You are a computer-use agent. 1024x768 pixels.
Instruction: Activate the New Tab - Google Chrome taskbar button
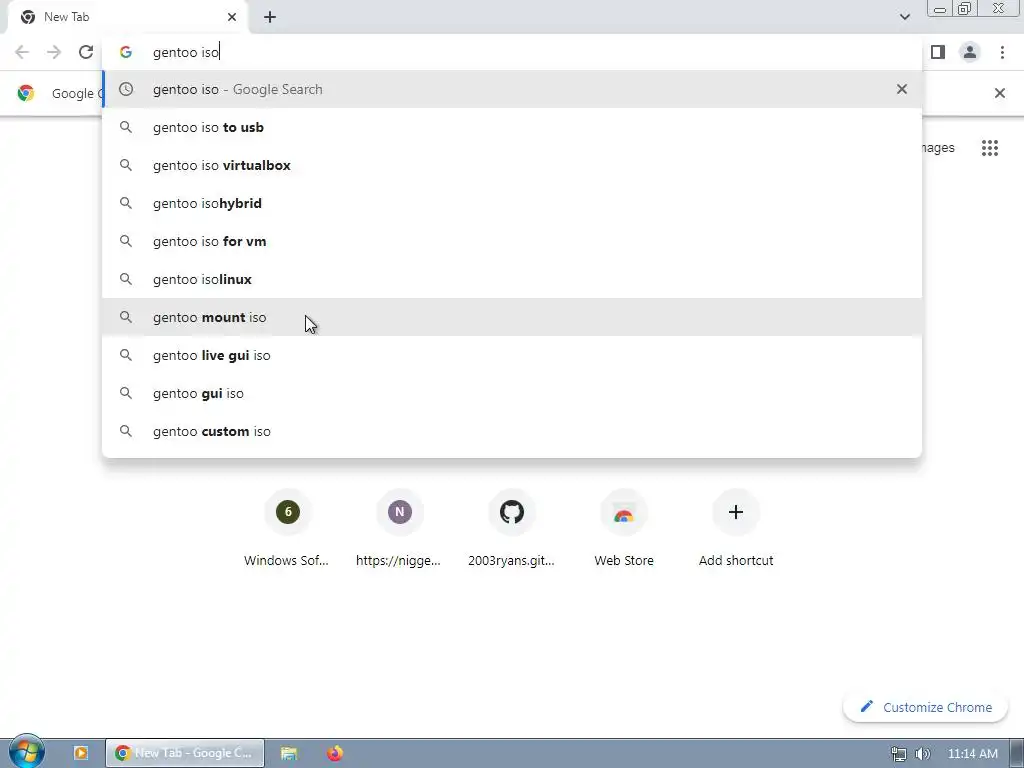pyautogui.click(x=185, y=753)
